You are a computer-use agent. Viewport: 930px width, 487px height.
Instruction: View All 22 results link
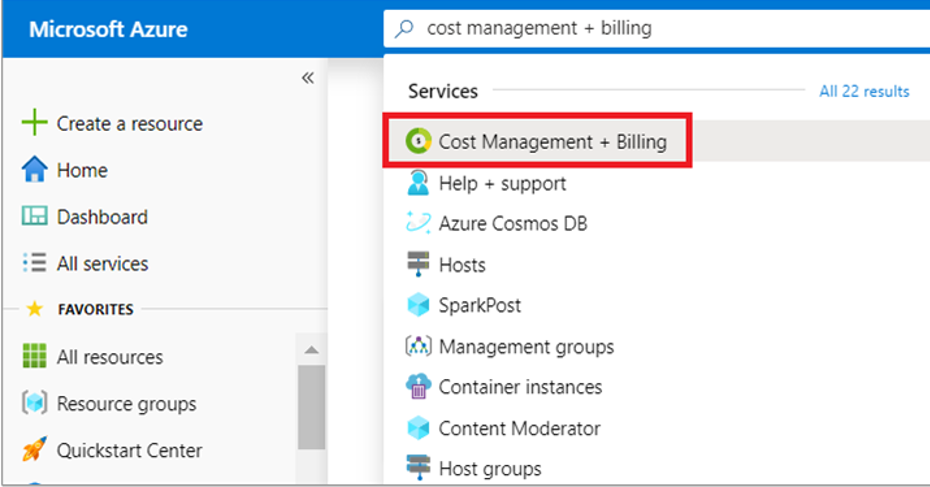pos(864,91)
